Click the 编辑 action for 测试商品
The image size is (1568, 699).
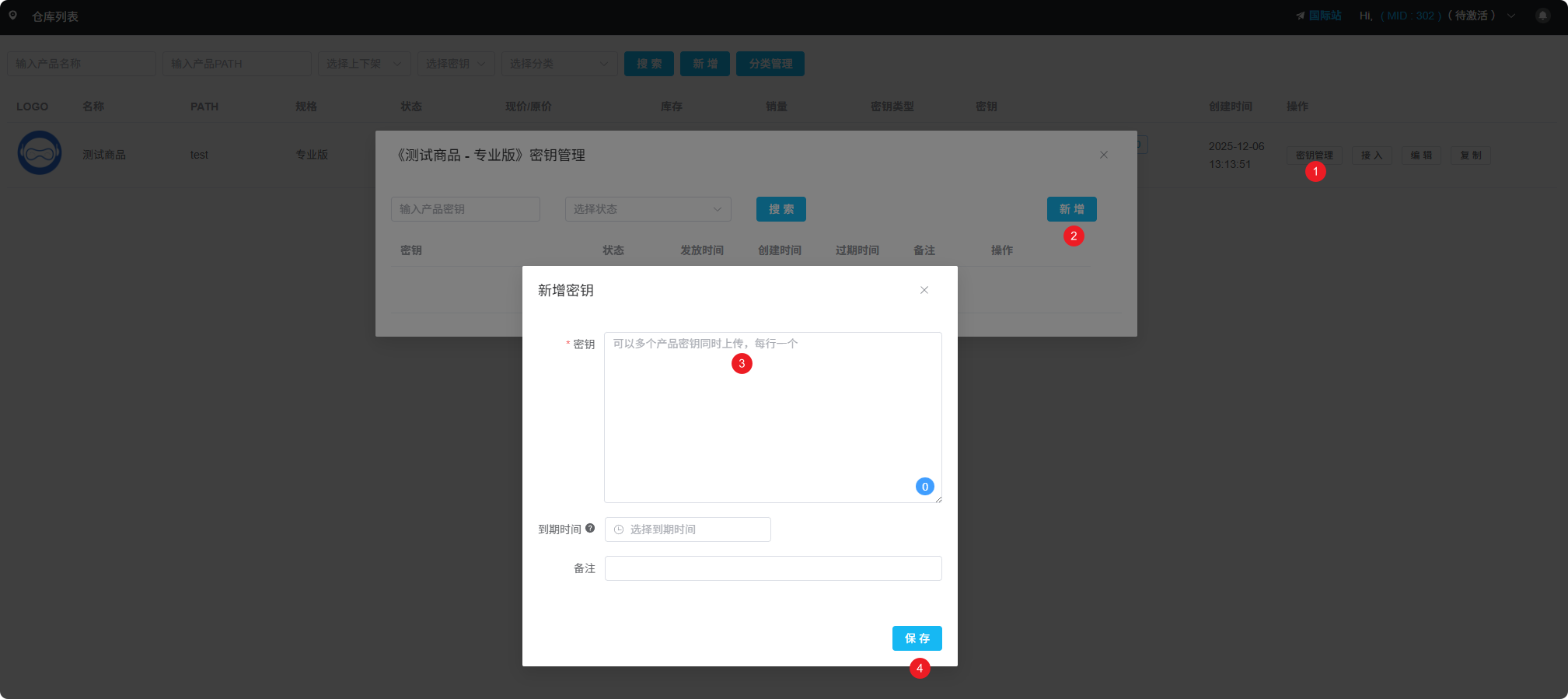(x=1421, y=156)
